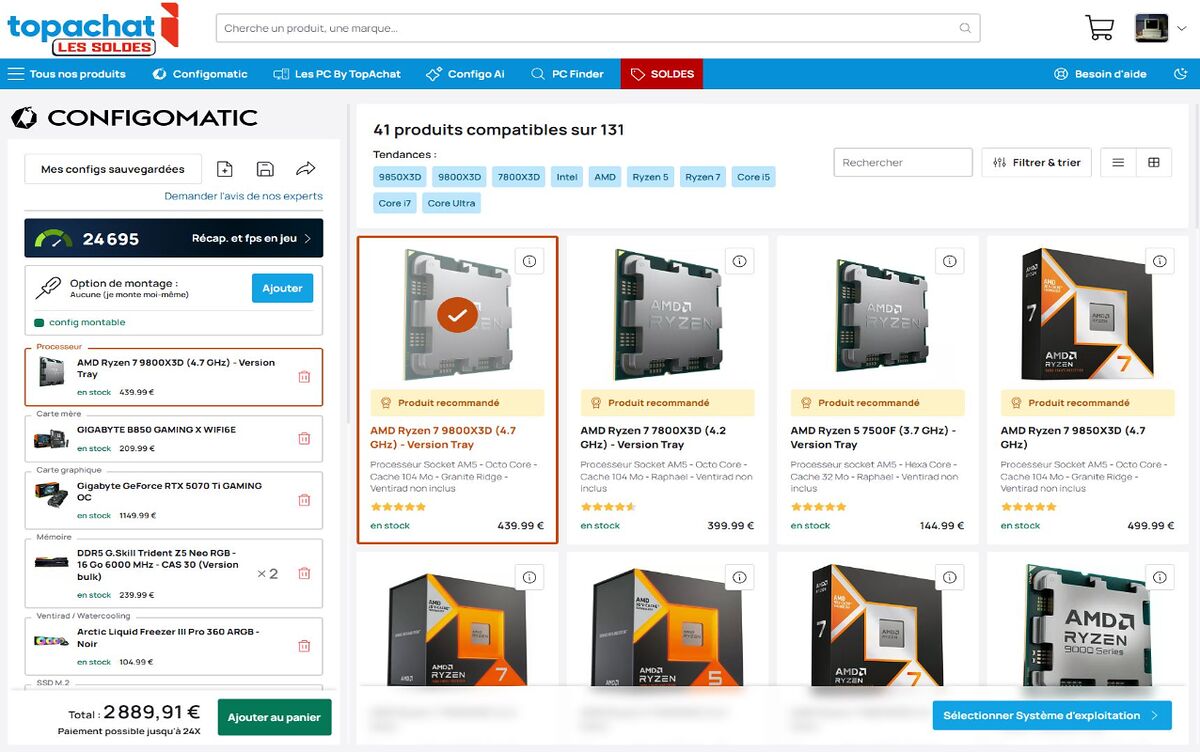Select the 9800X3D trend tag
Screen dimensions: 1200x752
459,177
